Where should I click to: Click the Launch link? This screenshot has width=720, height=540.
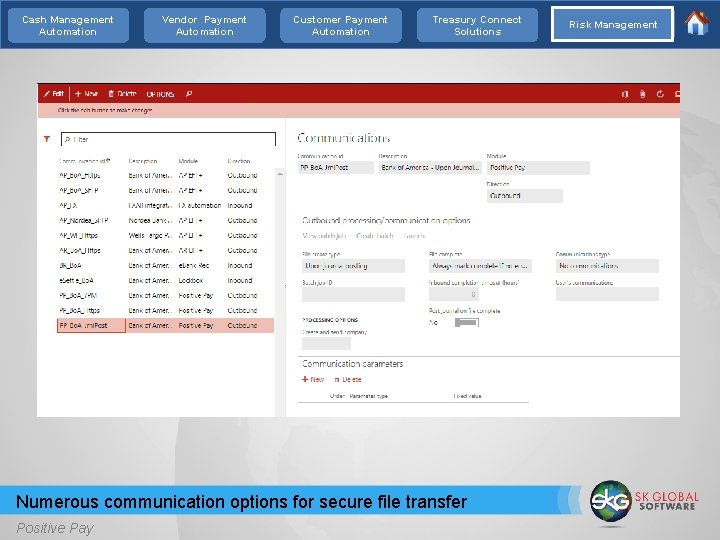414,236
